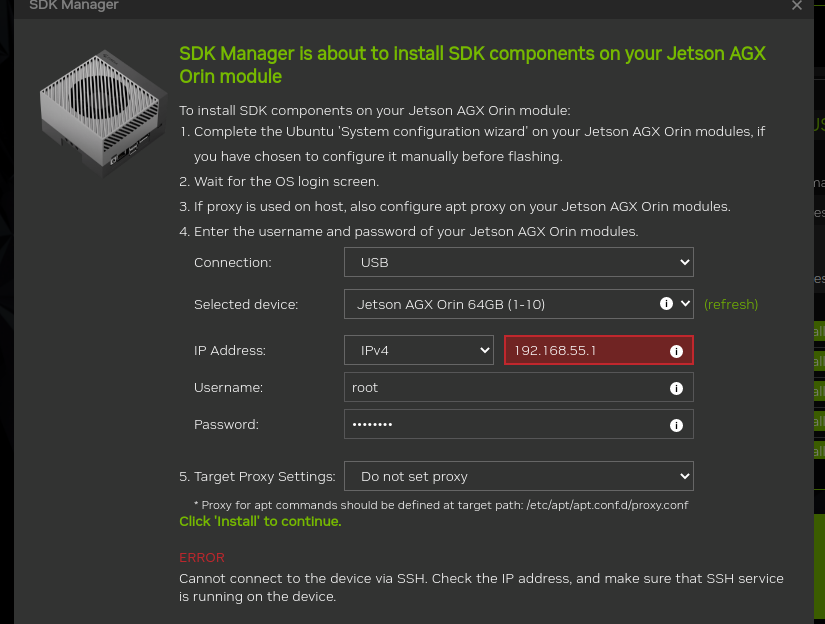Click the 'Wait for the OS login screen' step
This screenshot has width=825, height=624.
279,182
